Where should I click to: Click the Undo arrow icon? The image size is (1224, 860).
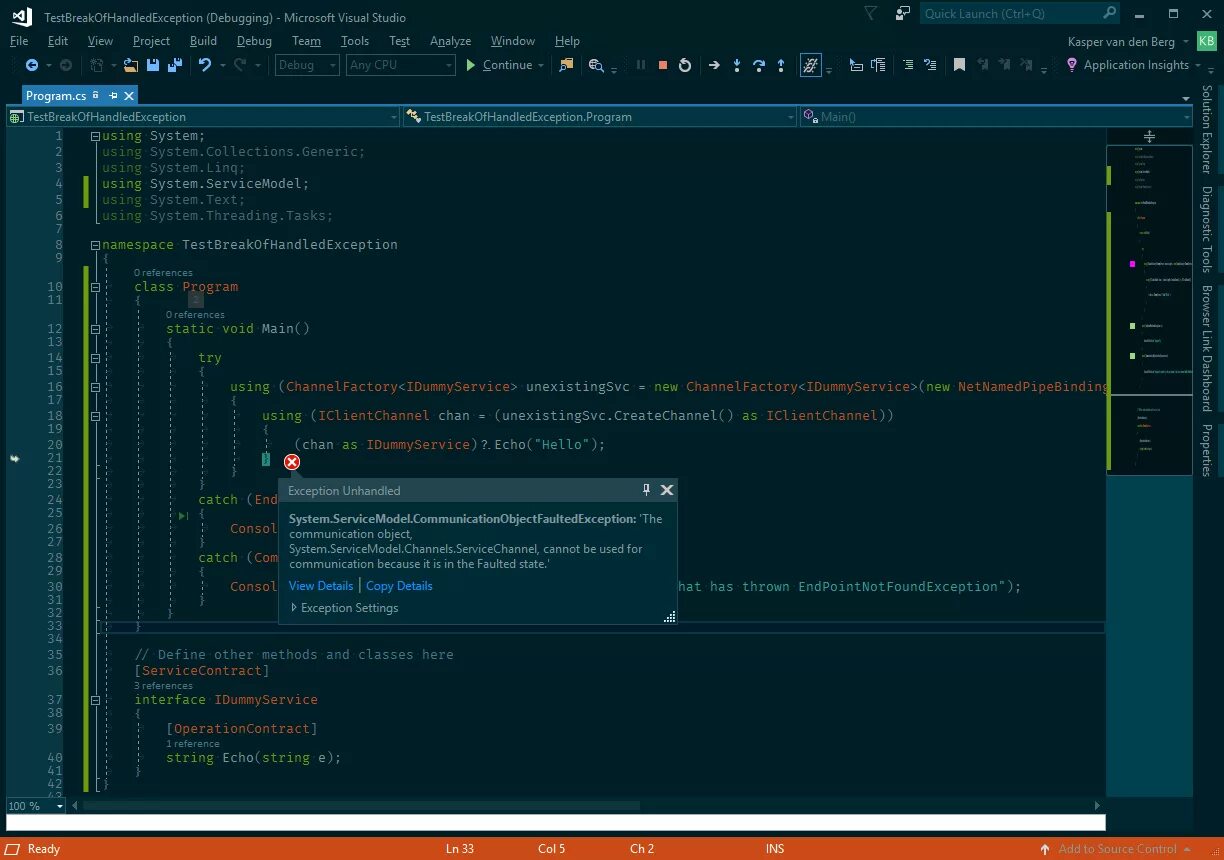click(205, 65)
